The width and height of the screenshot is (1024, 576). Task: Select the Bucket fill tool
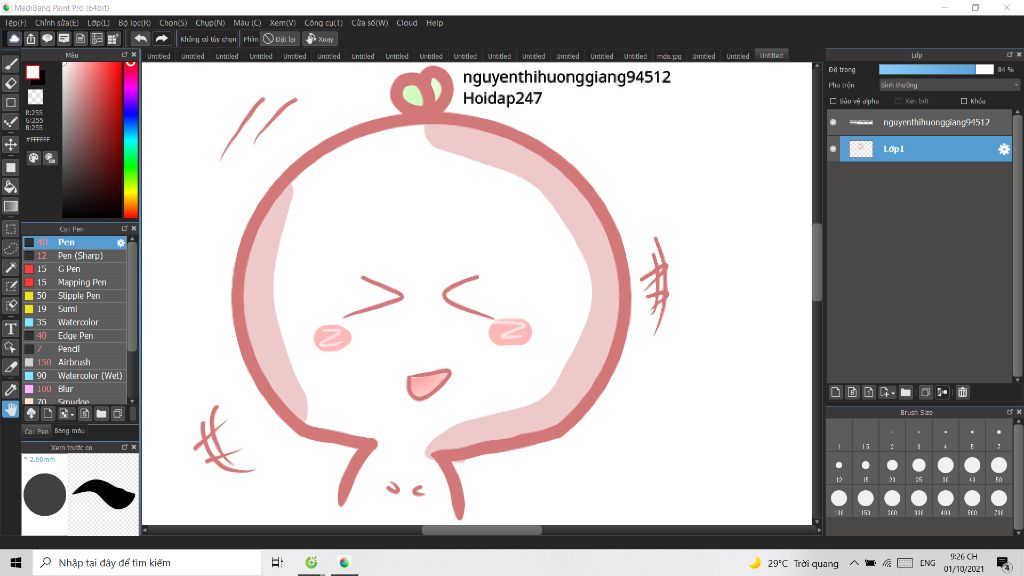11,187
